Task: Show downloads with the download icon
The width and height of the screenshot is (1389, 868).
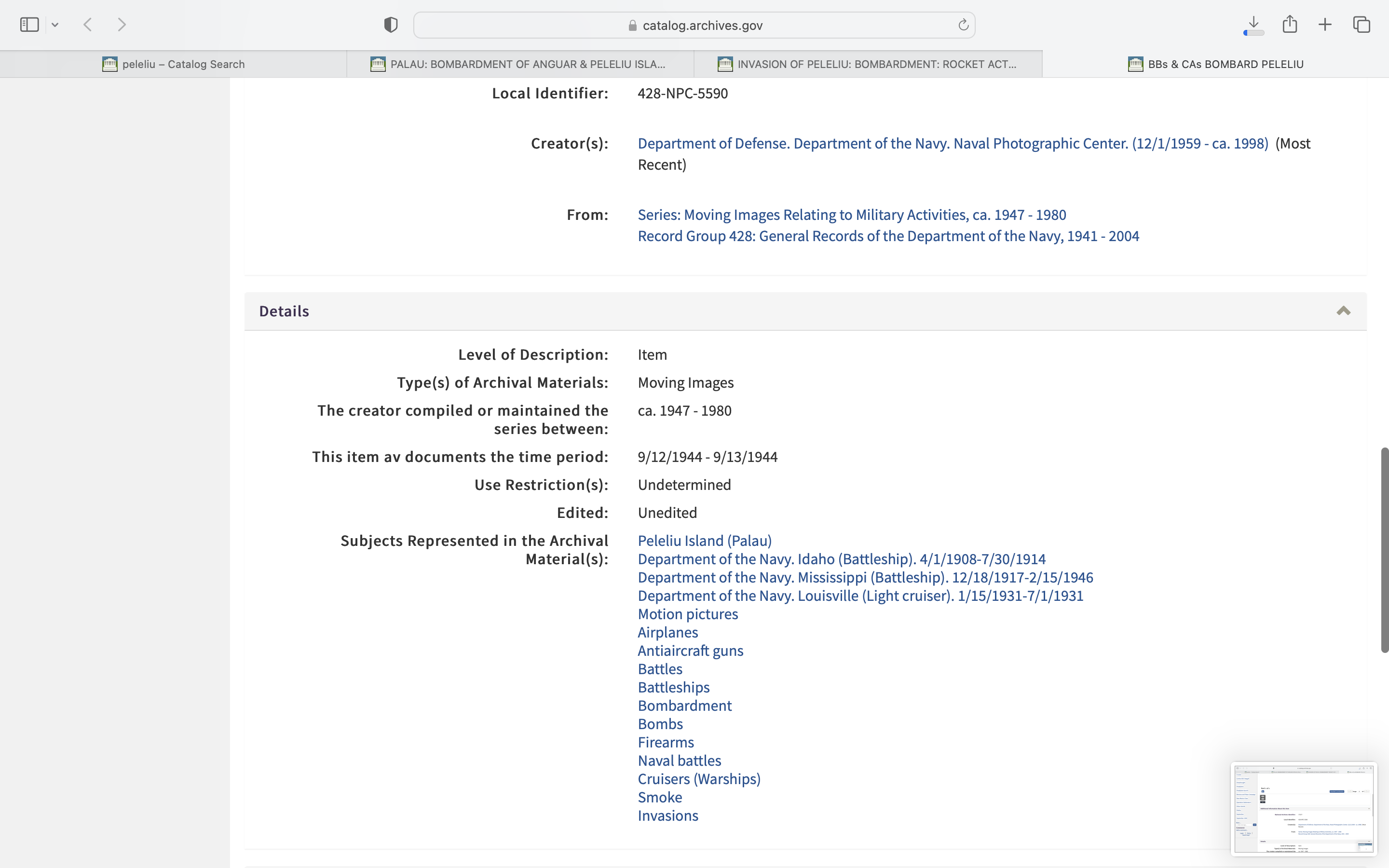Action: [x=1253, y=25]
